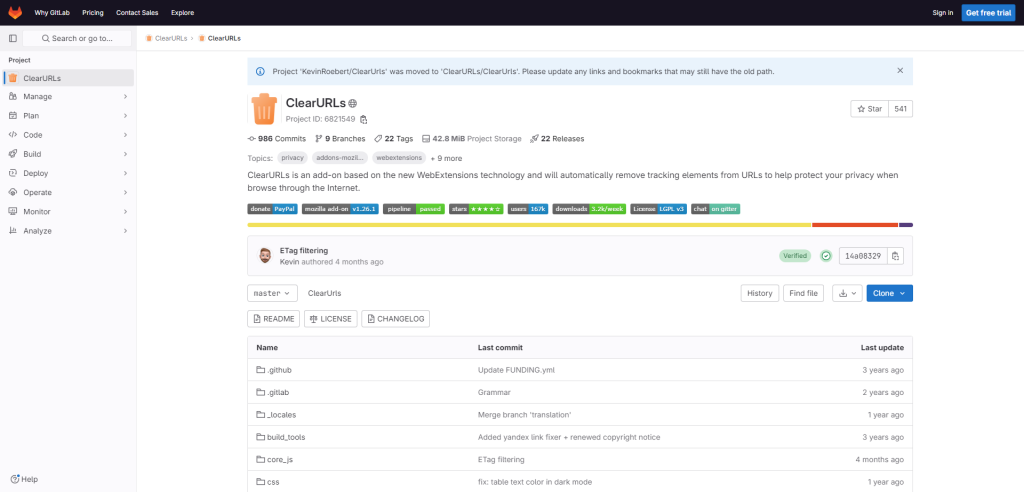
Task: Click the Monitor screen icon
Action: point(12,212)
